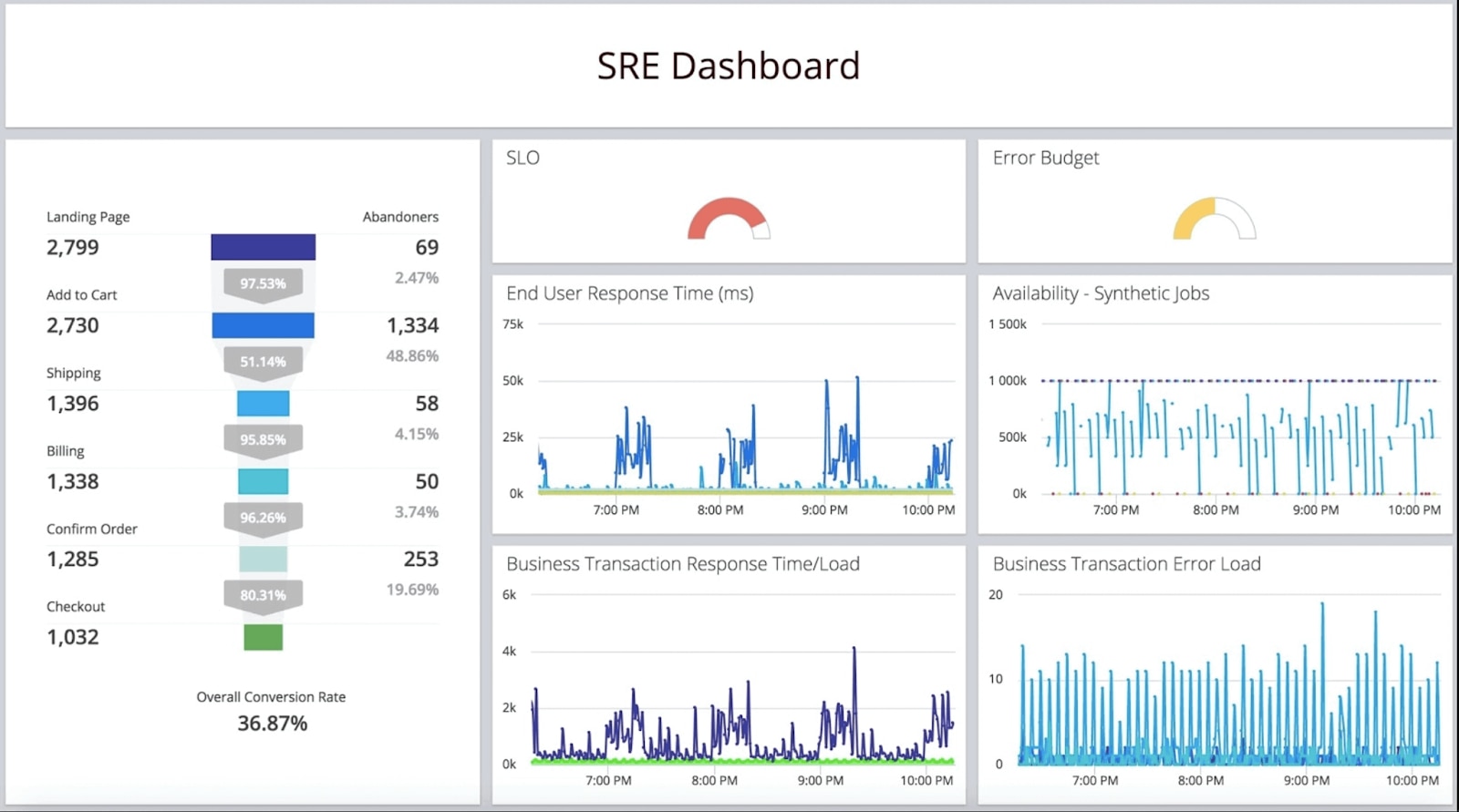
Task: Click the 51.14% conversion arrow
Action: [x=264, y=363]
